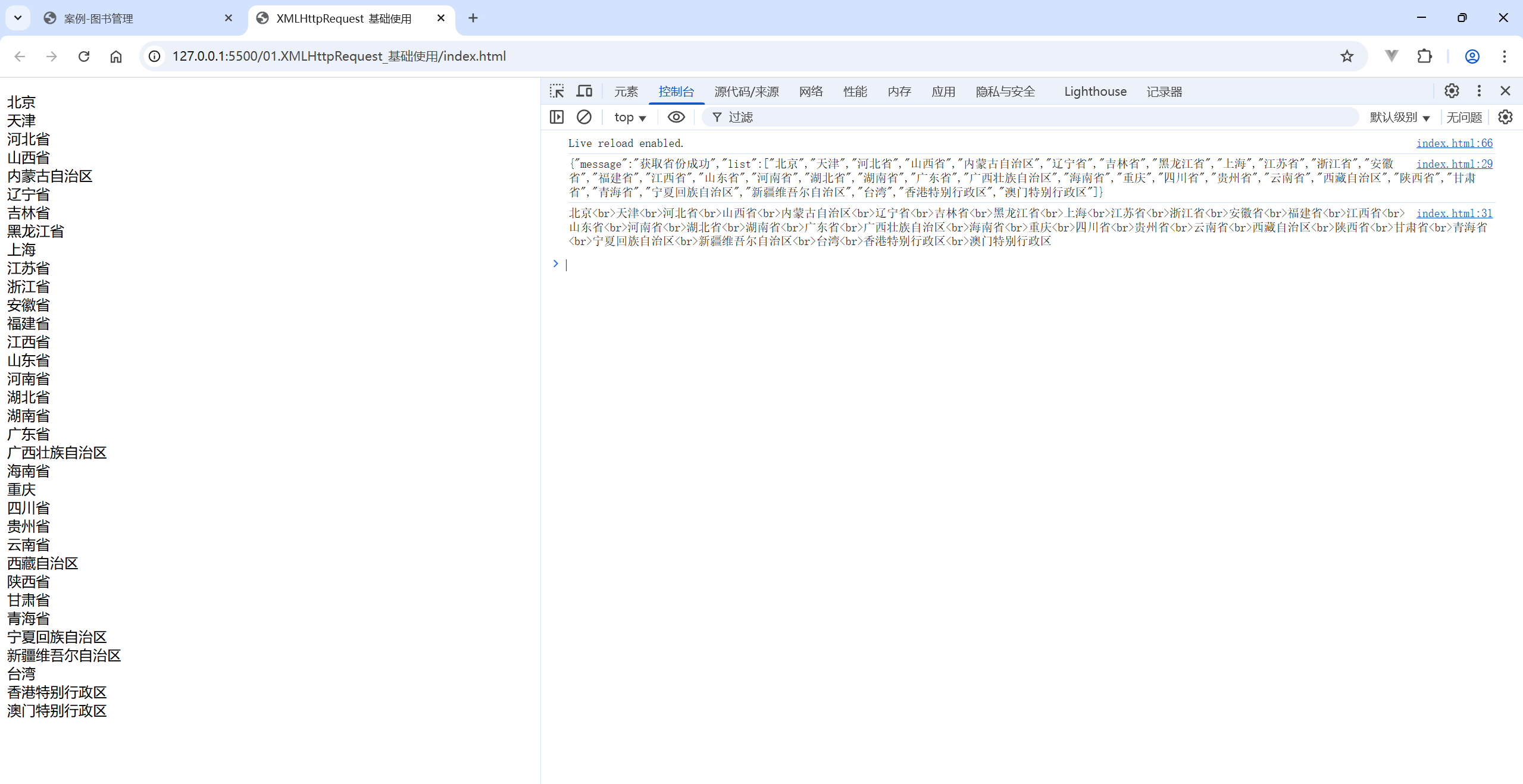The image size is (1523, 784).
Task: Open source link index.html:29
Action: (1454, 164)
